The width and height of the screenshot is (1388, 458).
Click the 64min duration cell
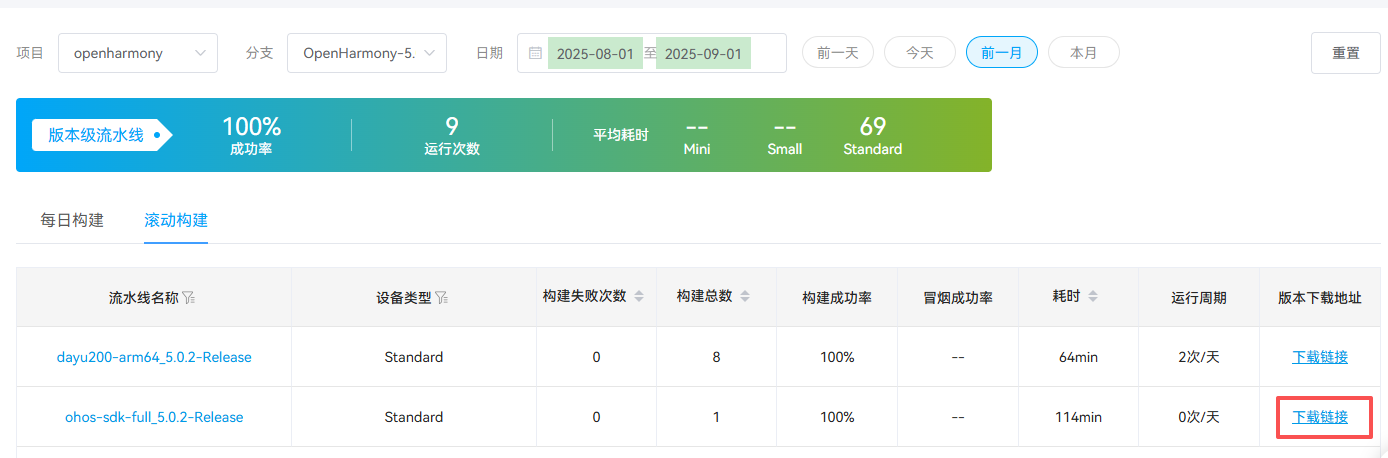[1078, 357]
